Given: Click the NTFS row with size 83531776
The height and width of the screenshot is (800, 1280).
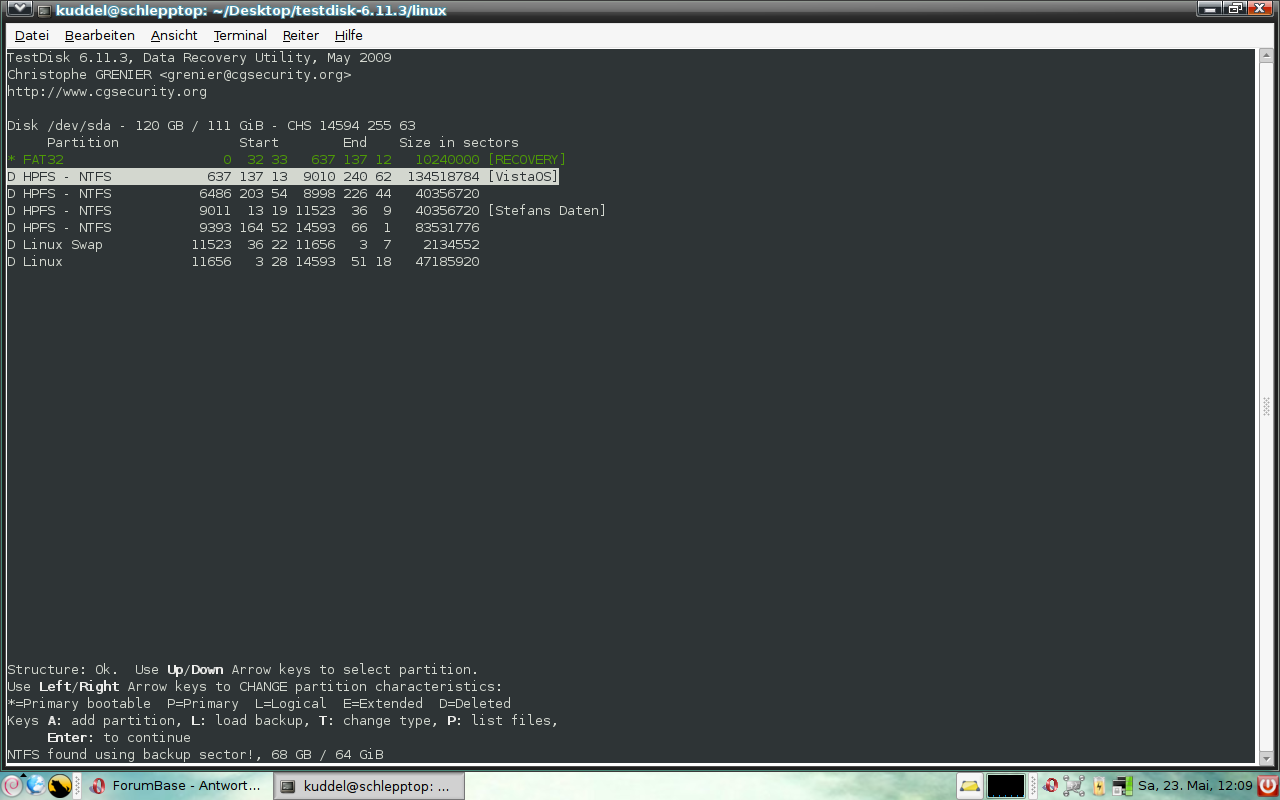Looking at the screenshot, I should (243, 228).
